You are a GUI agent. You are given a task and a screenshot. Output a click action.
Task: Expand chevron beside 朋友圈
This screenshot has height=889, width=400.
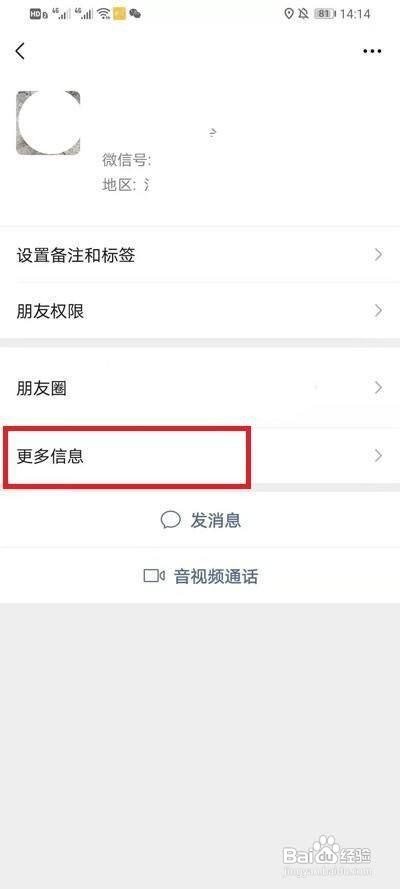tap(378, 388)
